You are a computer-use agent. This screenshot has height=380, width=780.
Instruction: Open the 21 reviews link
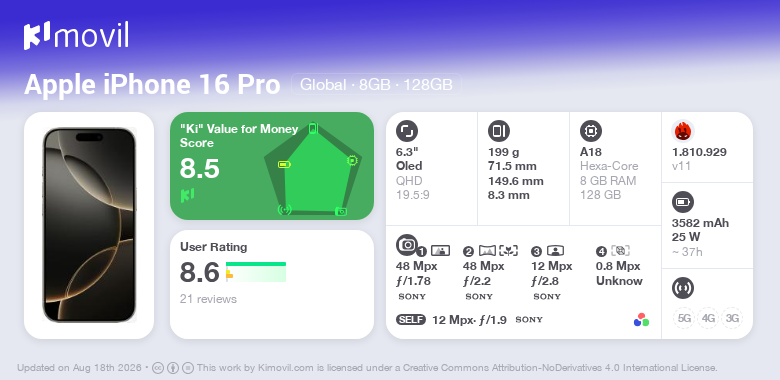208,299
